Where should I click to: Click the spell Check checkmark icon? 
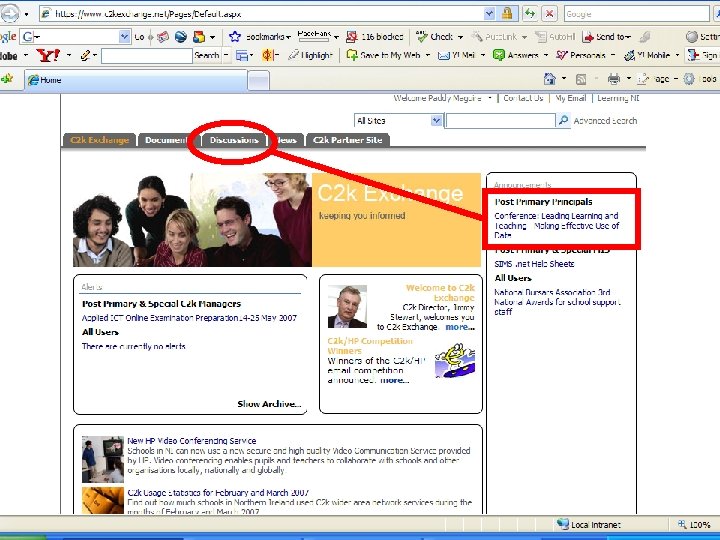click(421, 36)
